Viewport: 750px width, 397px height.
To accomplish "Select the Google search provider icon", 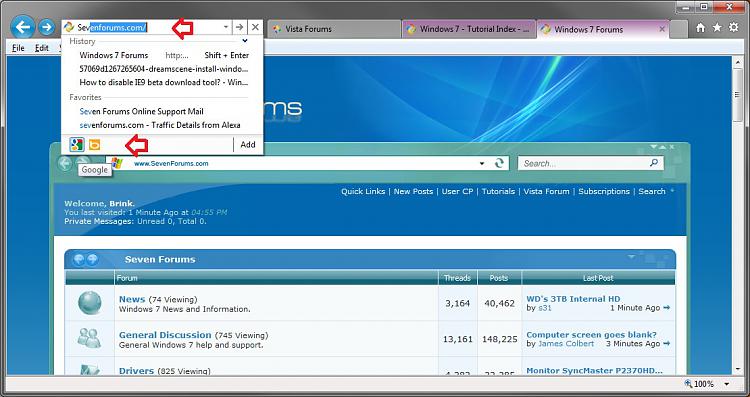I will pyautogui.click(x=77, y=144).
